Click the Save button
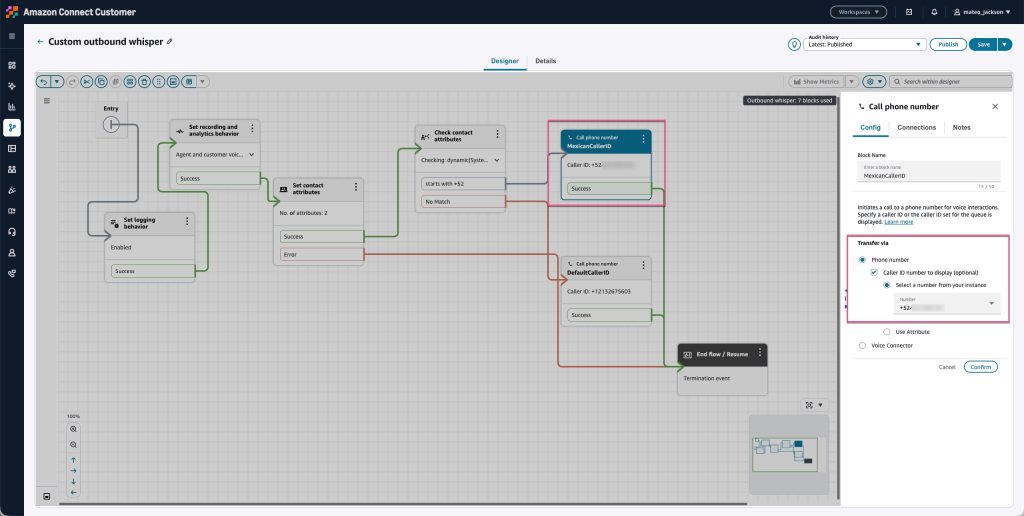 coord(984,44)
